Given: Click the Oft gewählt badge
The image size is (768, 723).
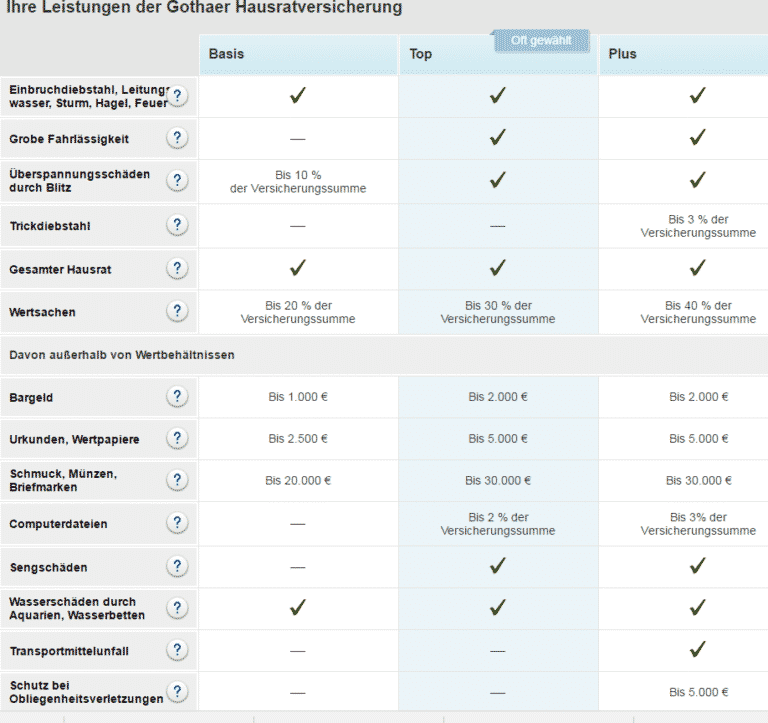Looking at the screenshot, I should 541,41.
